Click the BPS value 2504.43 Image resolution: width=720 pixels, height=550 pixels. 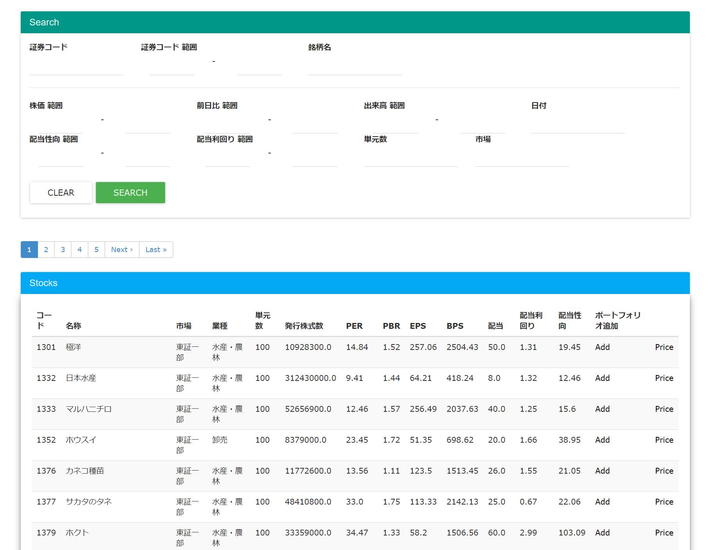(462, 347)
